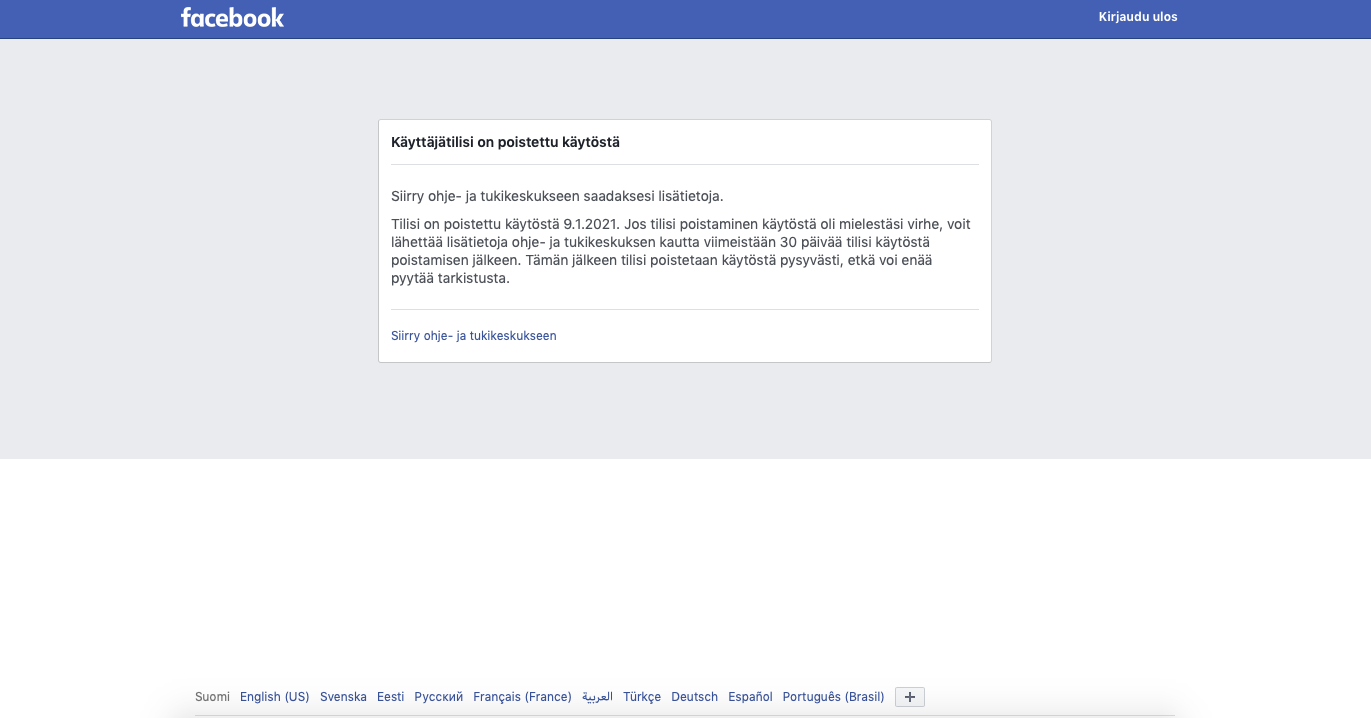Choose Svenska as the page language
The width and height of the screenshot is (1371, 718).
tap(343, 697)
